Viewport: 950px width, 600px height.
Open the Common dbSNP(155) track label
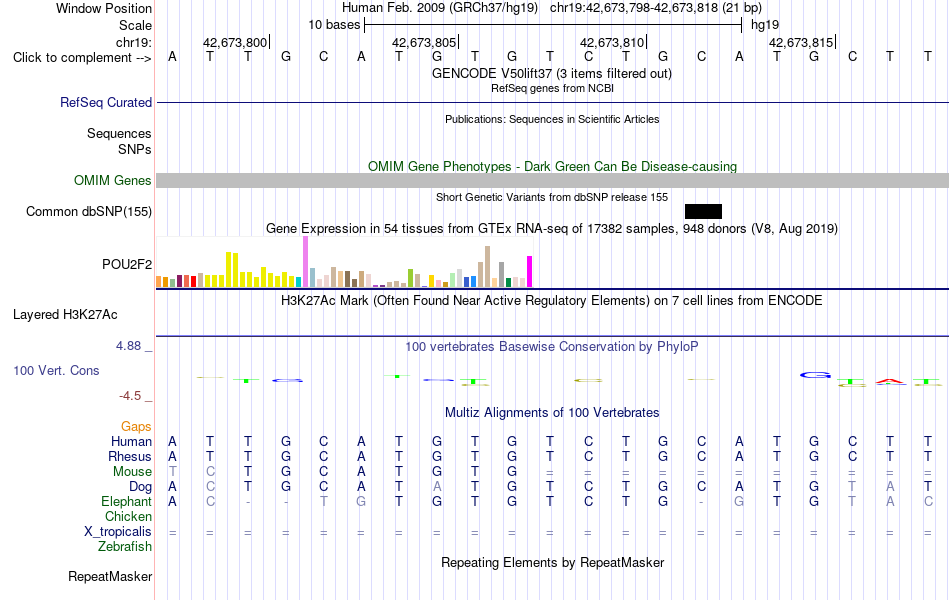point(89,212)
